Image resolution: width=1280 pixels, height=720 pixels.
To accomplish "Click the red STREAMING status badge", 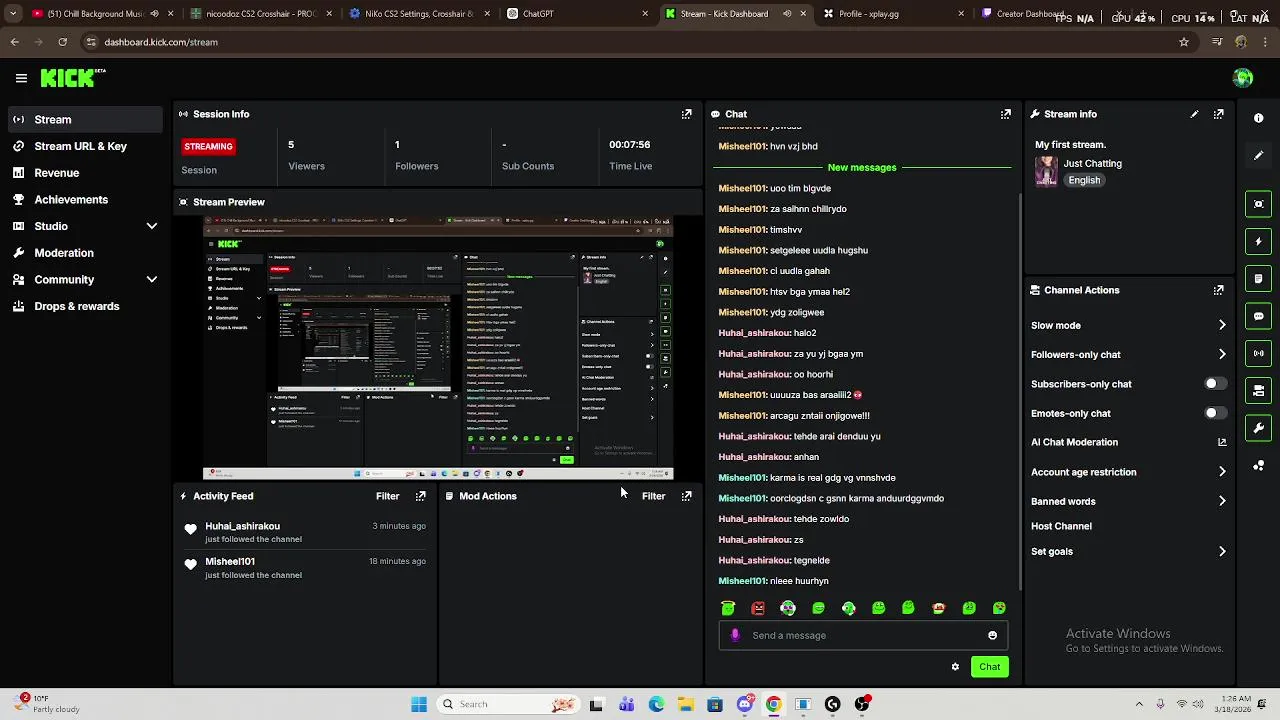I will pyautogui.click(x=208, y=146).
